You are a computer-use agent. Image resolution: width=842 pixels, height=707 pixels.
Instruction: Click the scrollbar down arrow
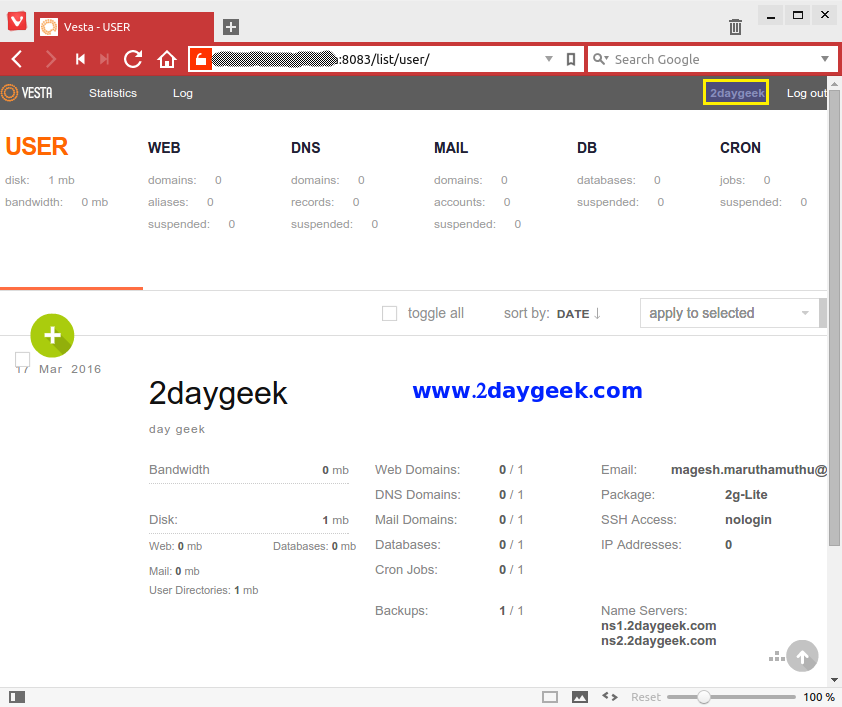click(x=834, y=680)
